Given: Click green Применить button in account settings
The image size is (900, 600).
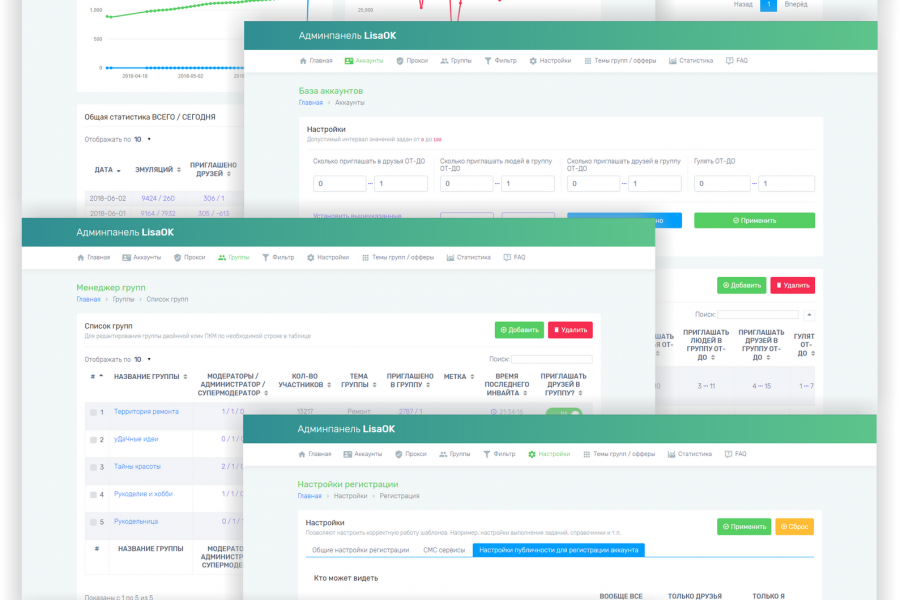Looking at the screenshot, I should 754,220.
